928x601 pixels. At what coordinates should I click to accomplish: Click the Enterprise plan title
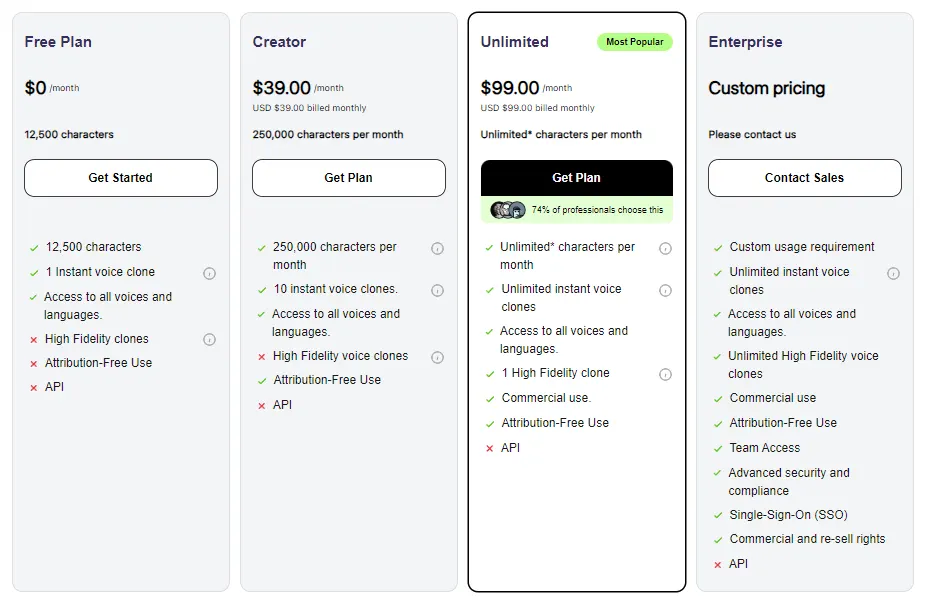[x=745, y=42]
